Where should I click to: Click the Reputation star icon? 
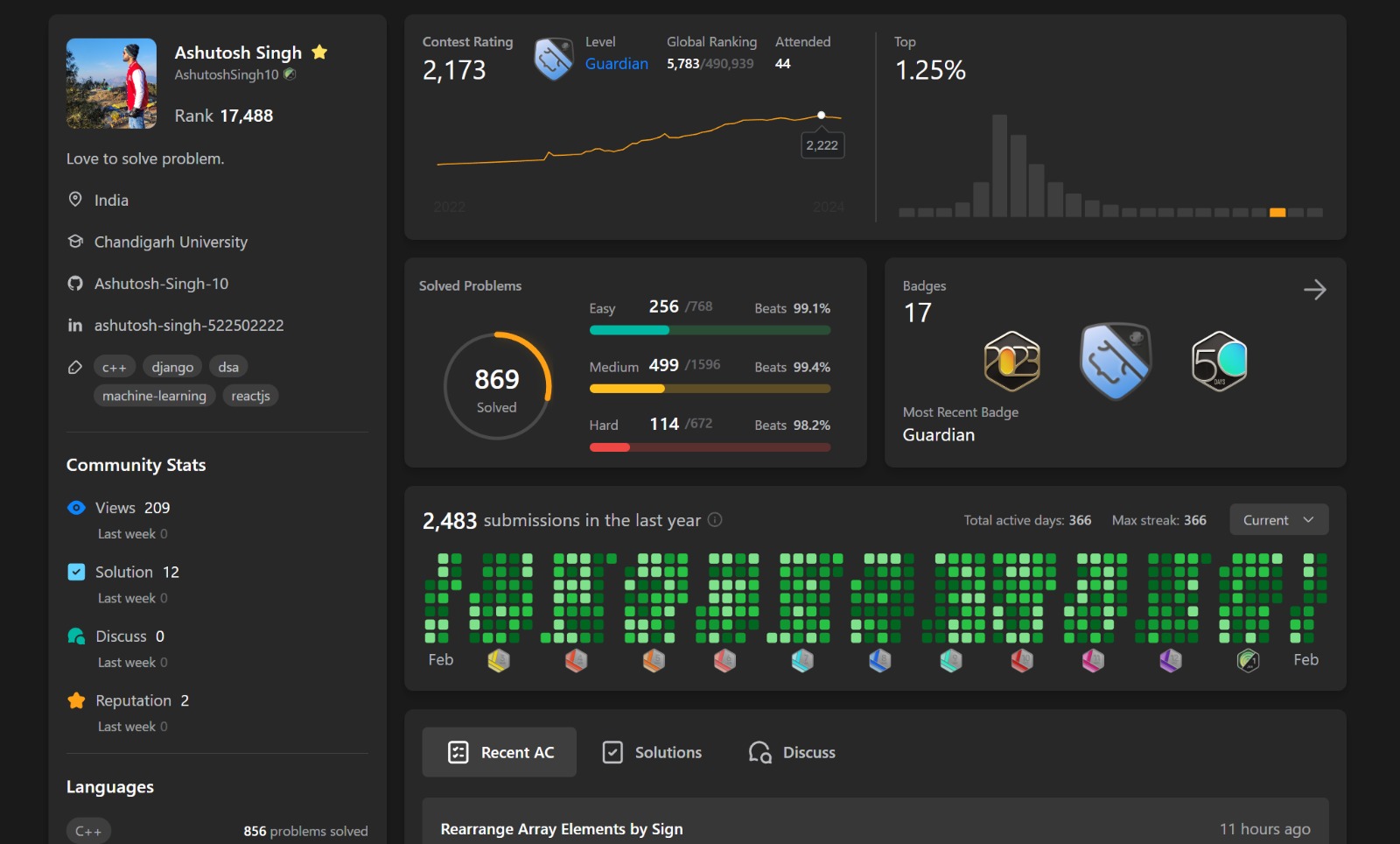tap(76, 700)
